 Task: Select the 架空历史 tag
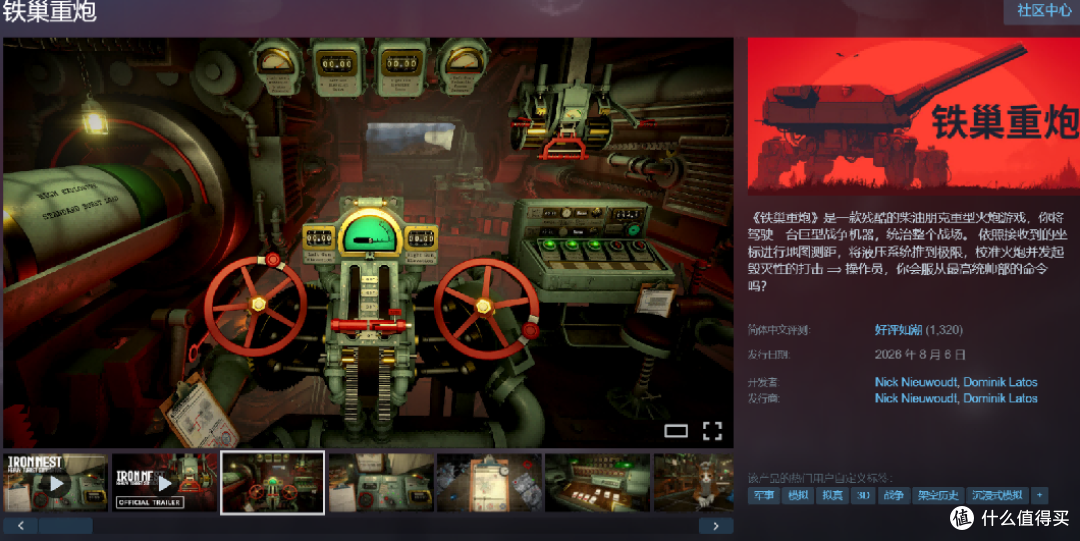(x=937, y=495)
